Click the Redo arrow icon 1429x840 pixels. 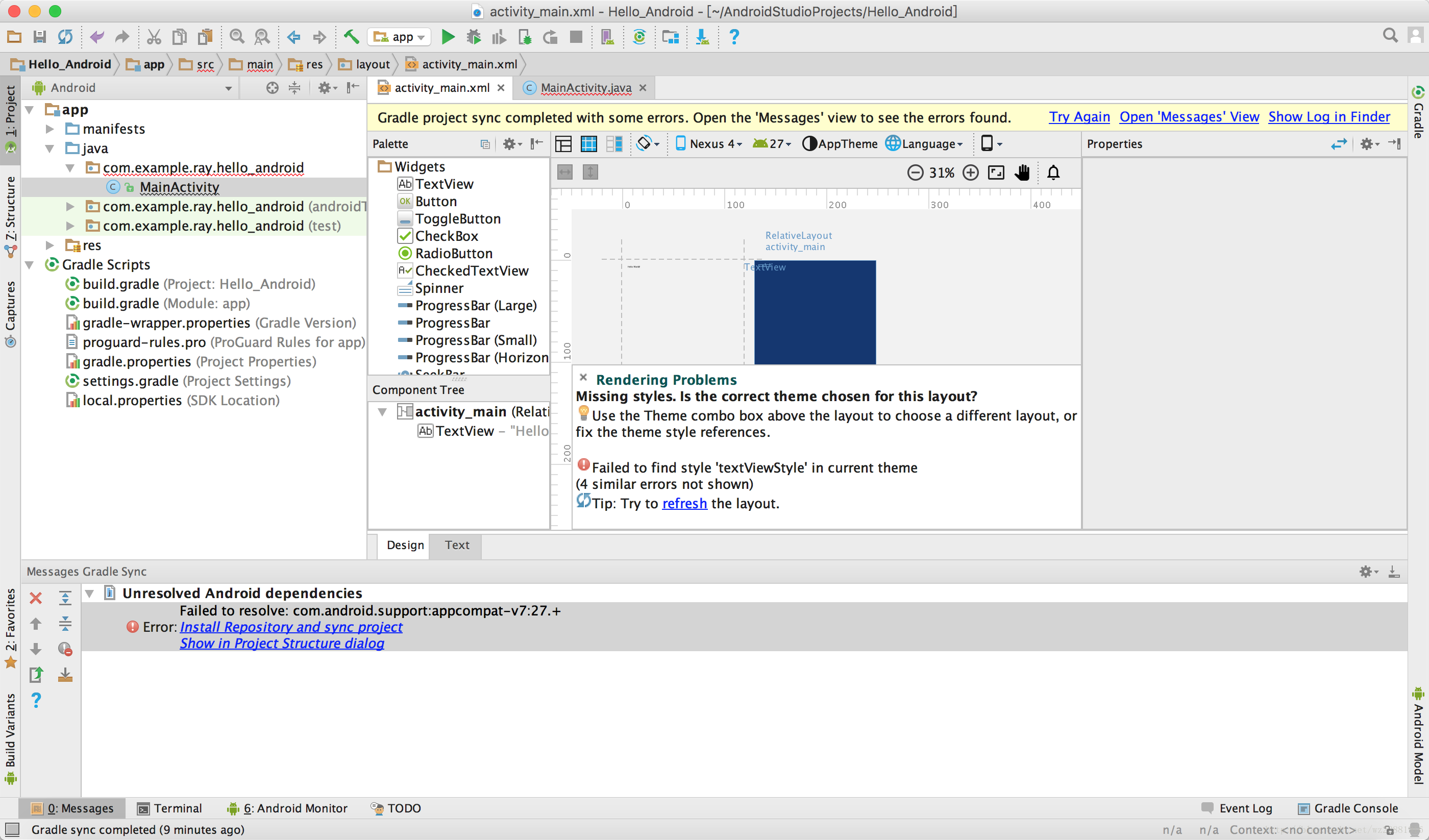tap(122, 37)
